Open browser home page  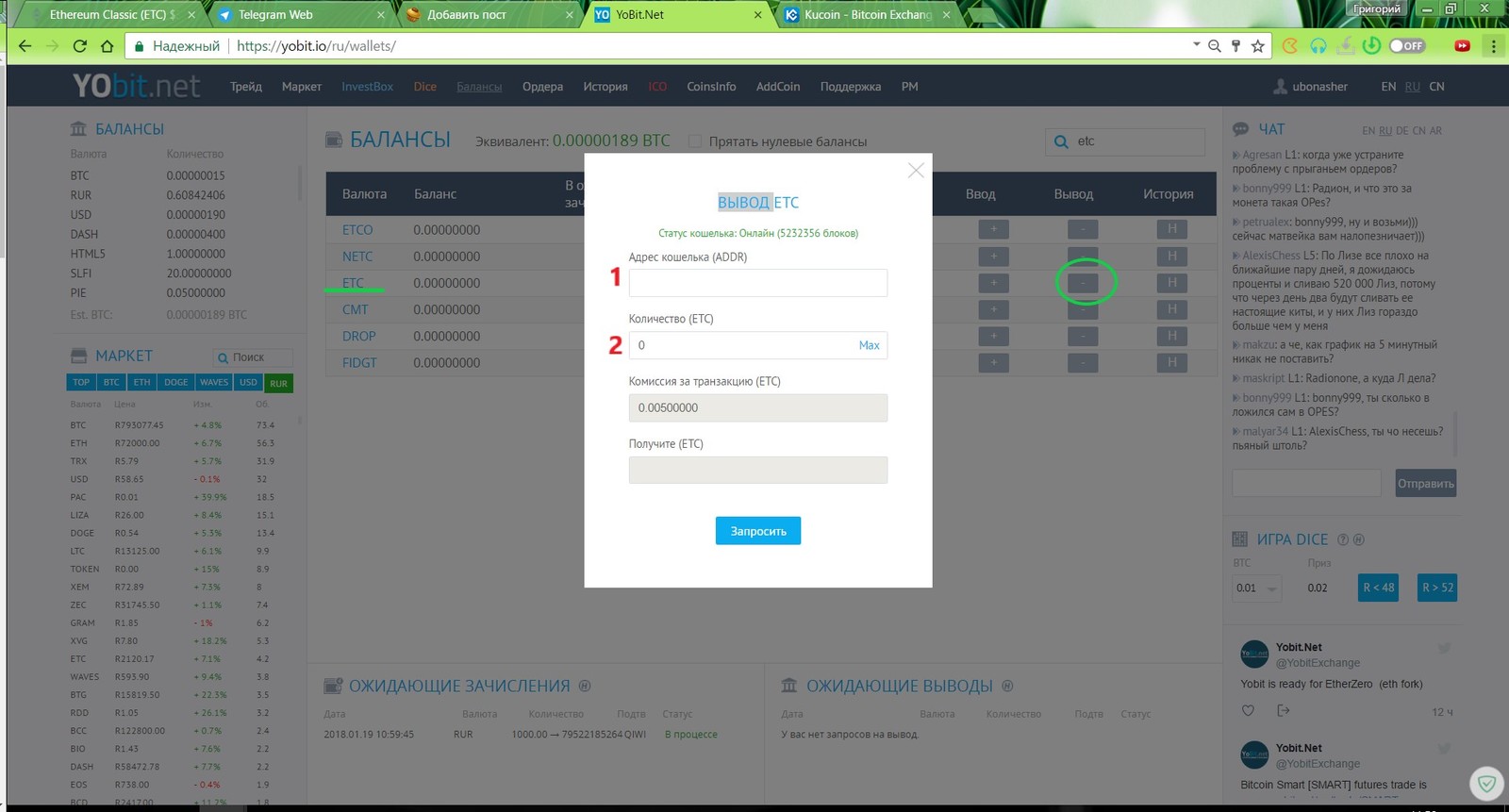pos(107,45)
